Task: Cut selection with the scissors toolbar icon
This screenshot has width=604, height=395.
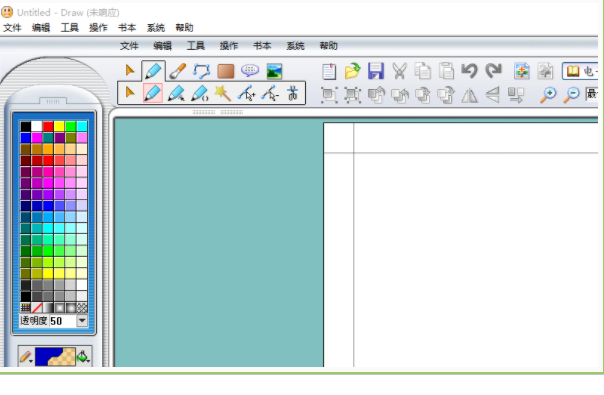Action: coord(399,71)
